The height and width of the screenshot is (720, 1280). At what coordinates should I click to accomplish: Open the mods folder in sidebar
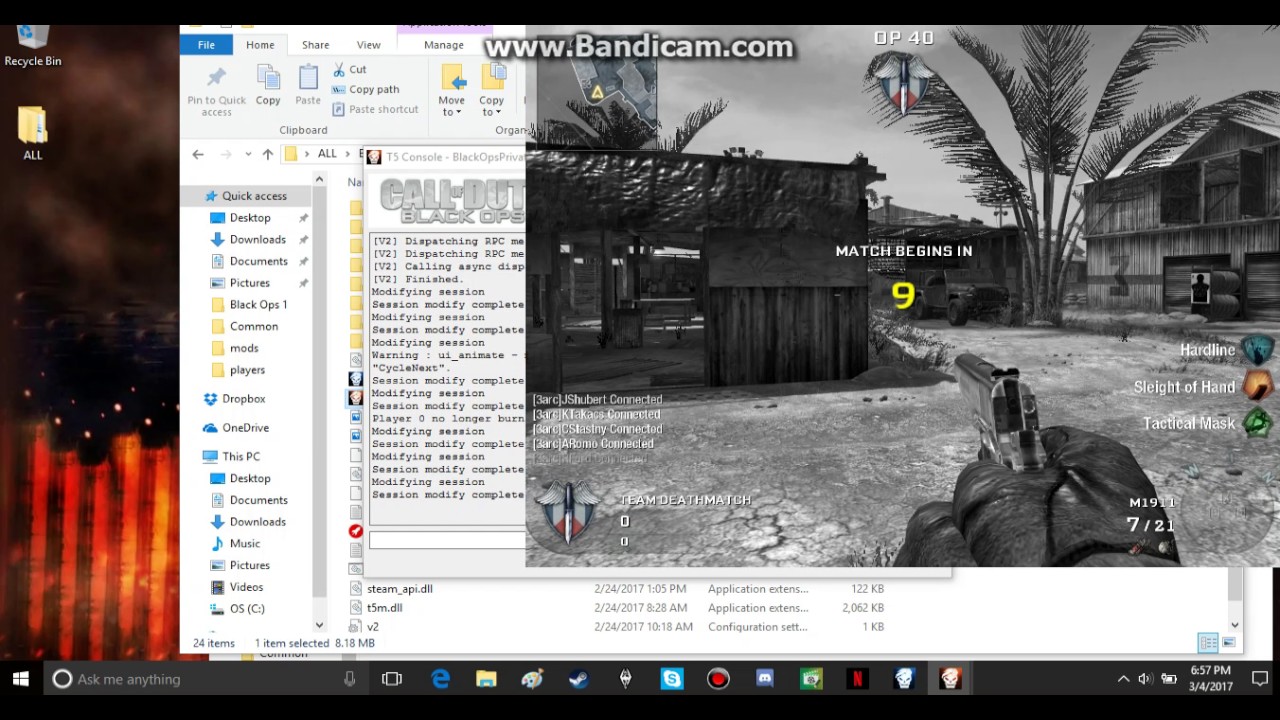click(244, 348)
